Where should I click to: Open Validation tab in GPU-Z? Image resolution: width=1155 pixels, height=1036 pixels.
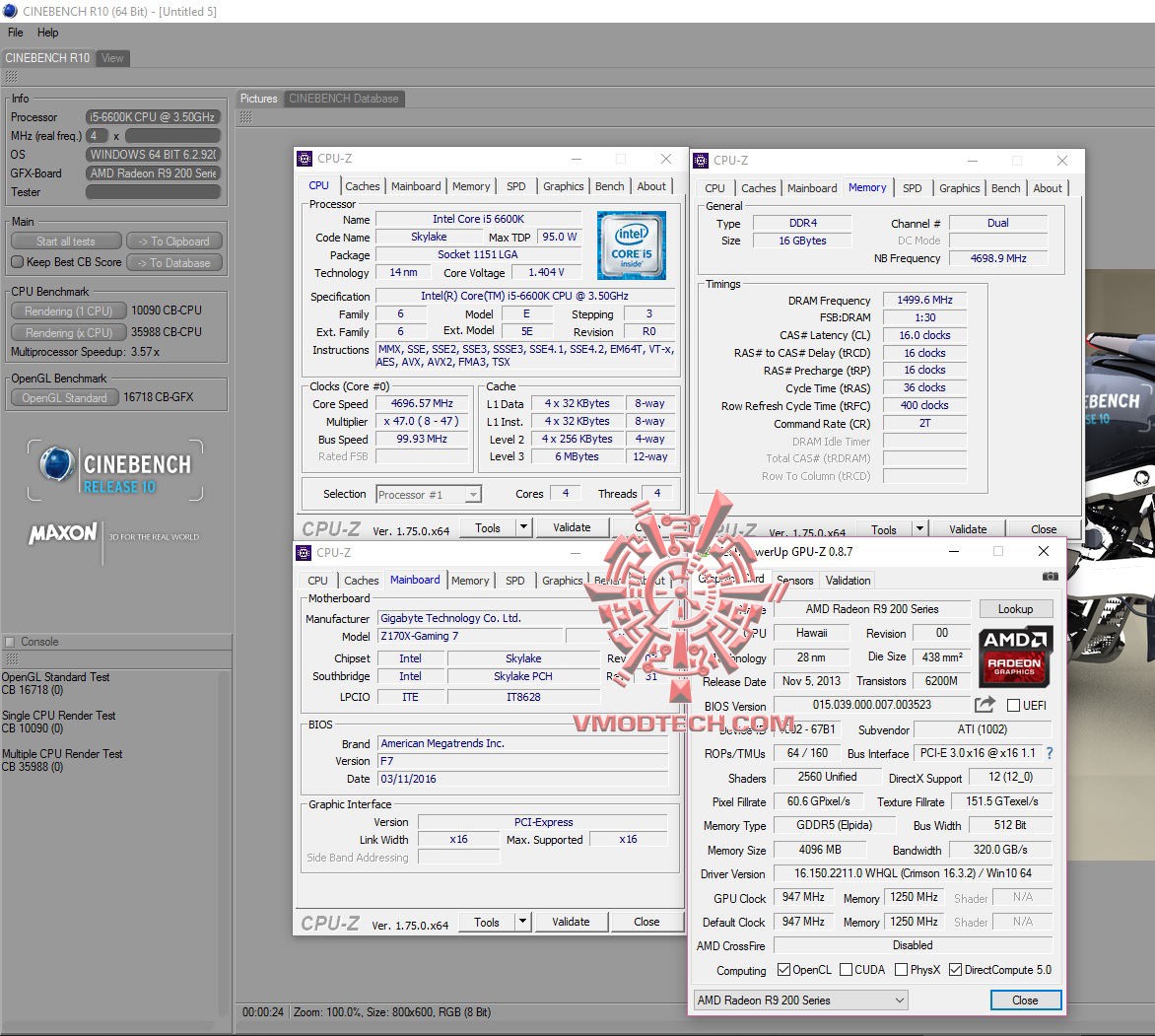click(848, 581)
